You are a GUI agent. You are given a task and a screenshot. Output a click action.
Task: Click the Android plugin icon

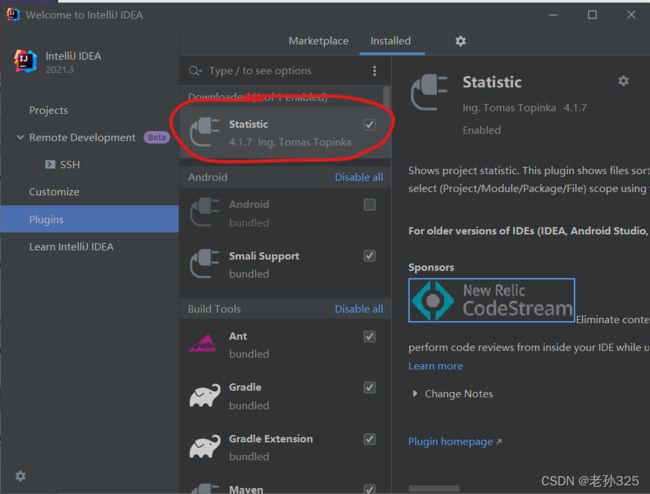[204, 212]
